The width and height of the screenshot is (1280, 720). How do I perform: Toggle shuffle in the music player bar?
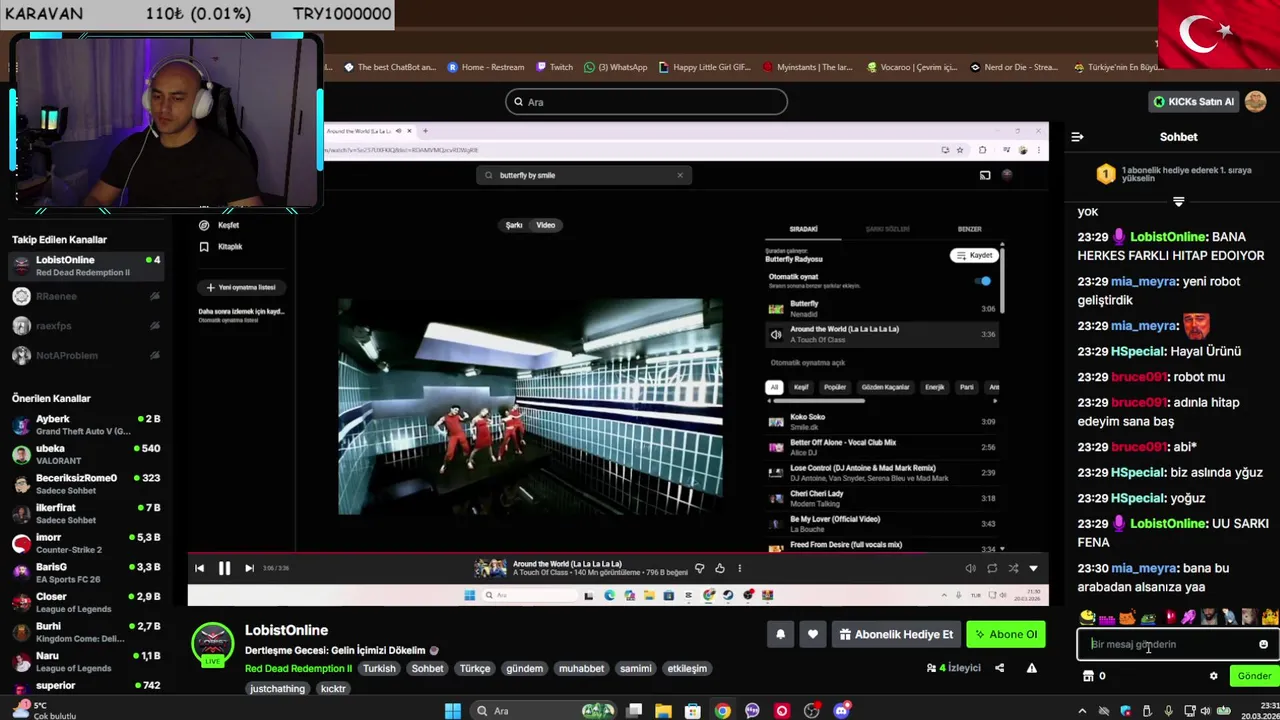click(x=1013, y=568)
